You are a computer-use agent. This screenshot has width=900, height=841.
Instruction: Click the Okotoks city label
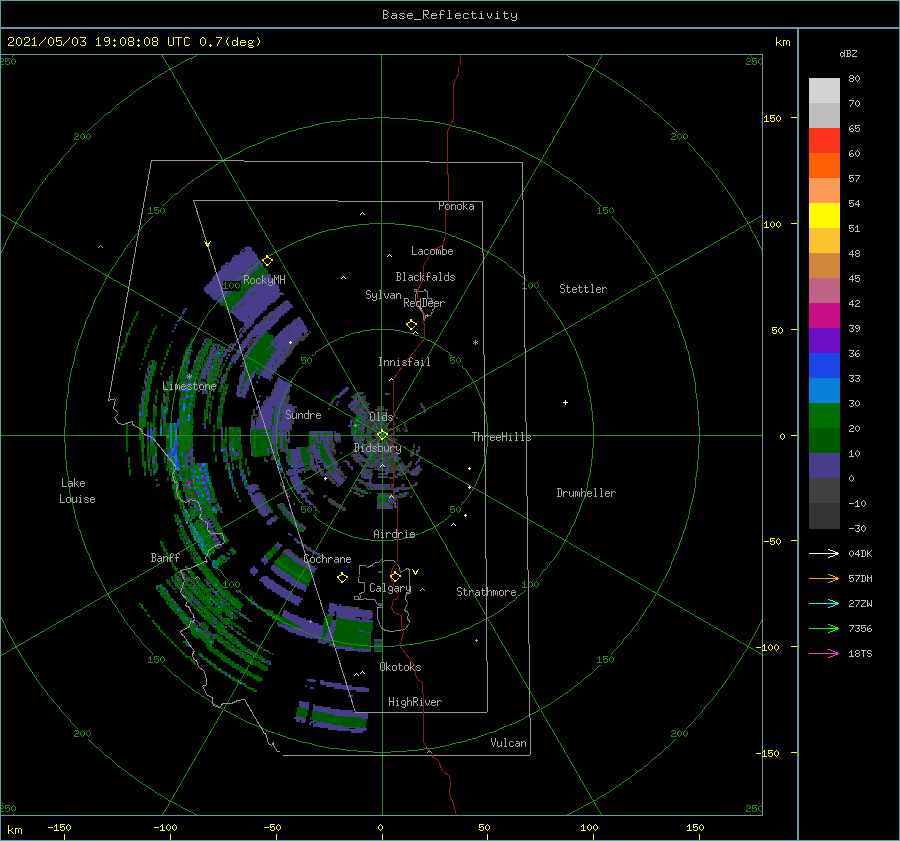point(400,667)
